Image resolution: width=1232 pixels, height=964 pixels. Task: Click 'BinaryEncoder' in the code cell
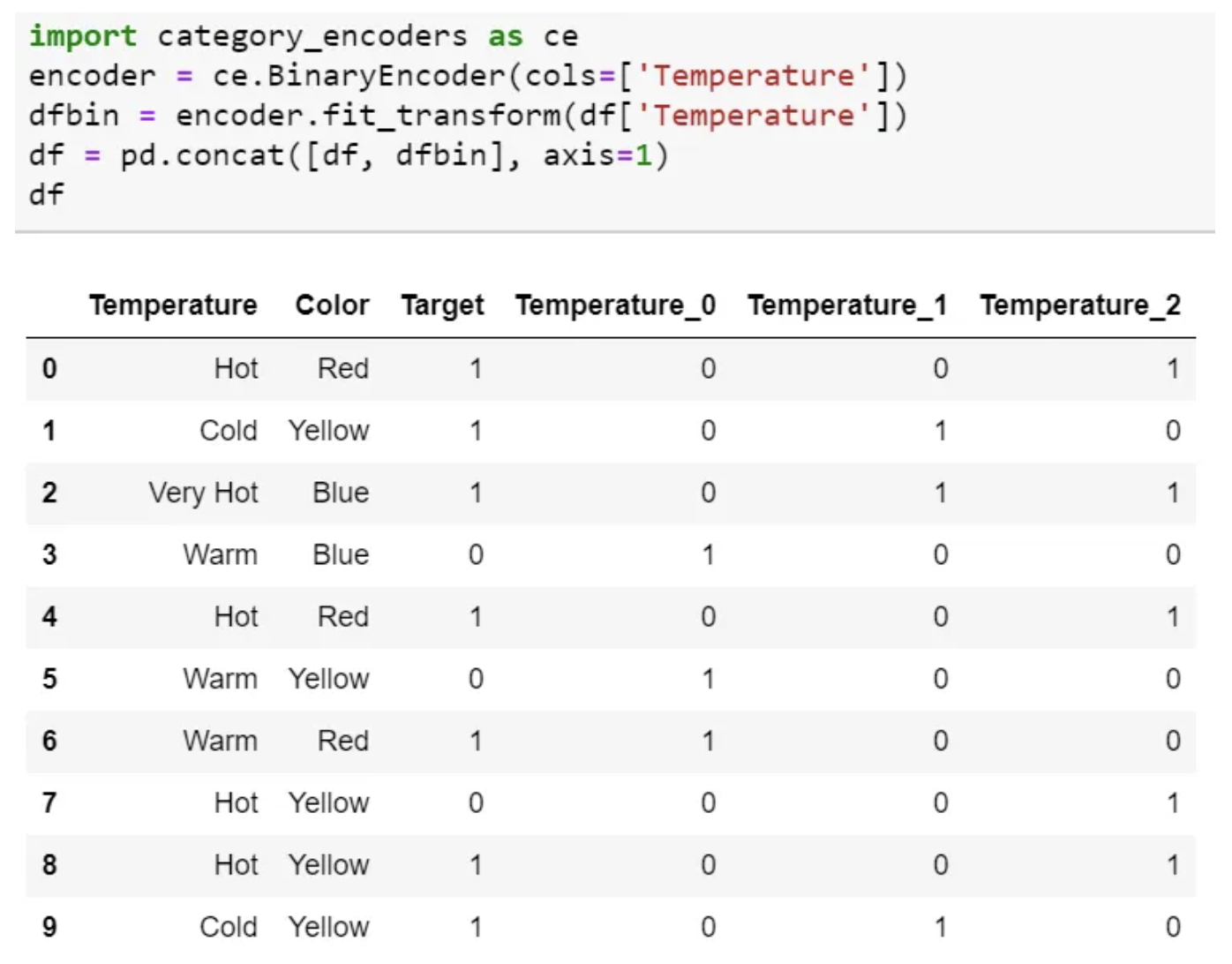point(387,76)
